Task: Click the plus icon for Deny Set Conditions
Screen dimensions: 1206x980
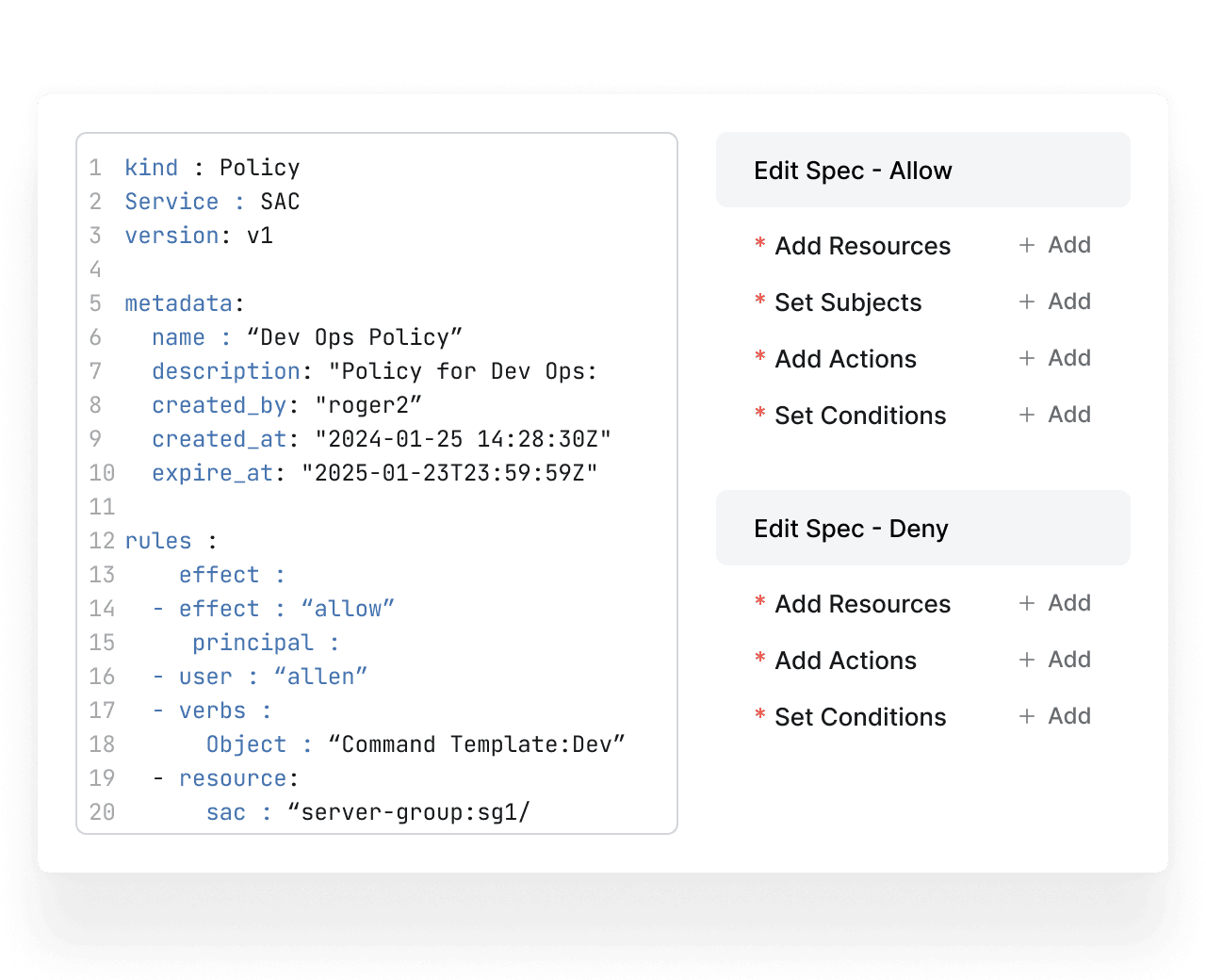Action: pyautogui.click(x=1027, y=716)
